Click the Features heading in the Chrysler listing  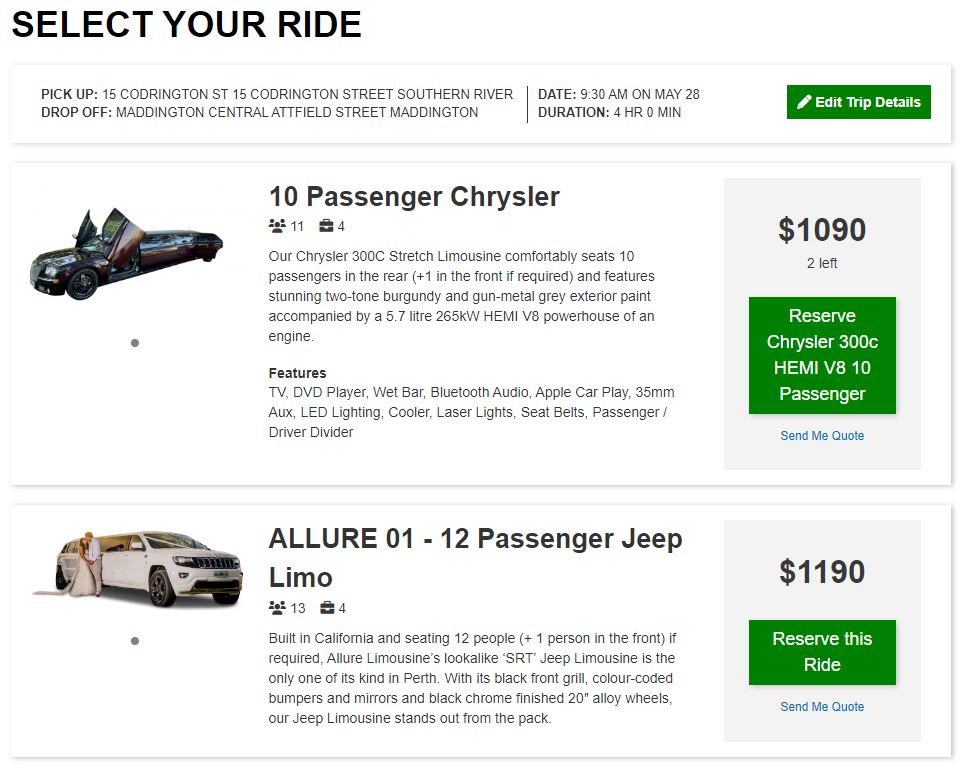click(297, 373)
